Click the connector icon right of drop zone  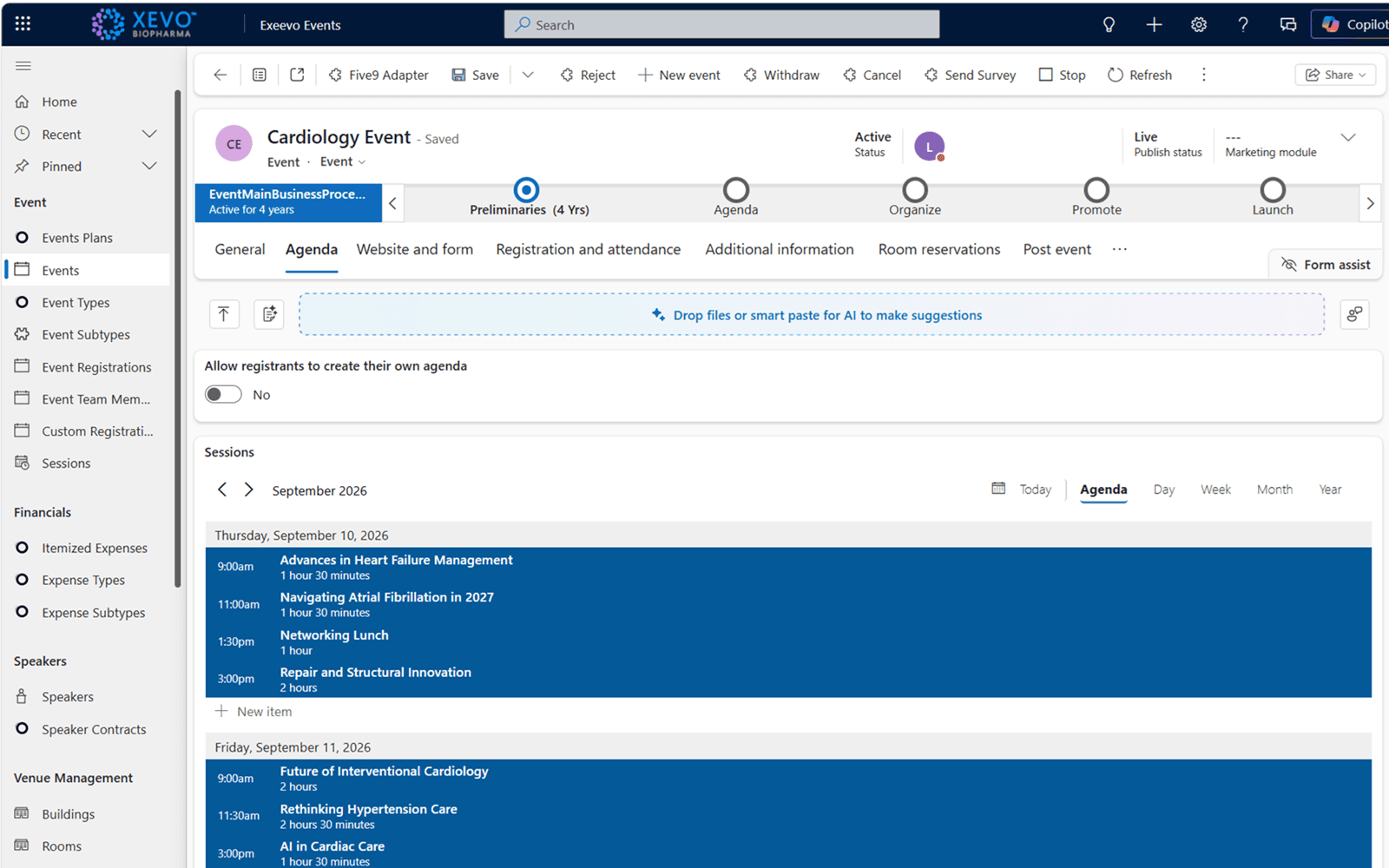point(1354,314)
